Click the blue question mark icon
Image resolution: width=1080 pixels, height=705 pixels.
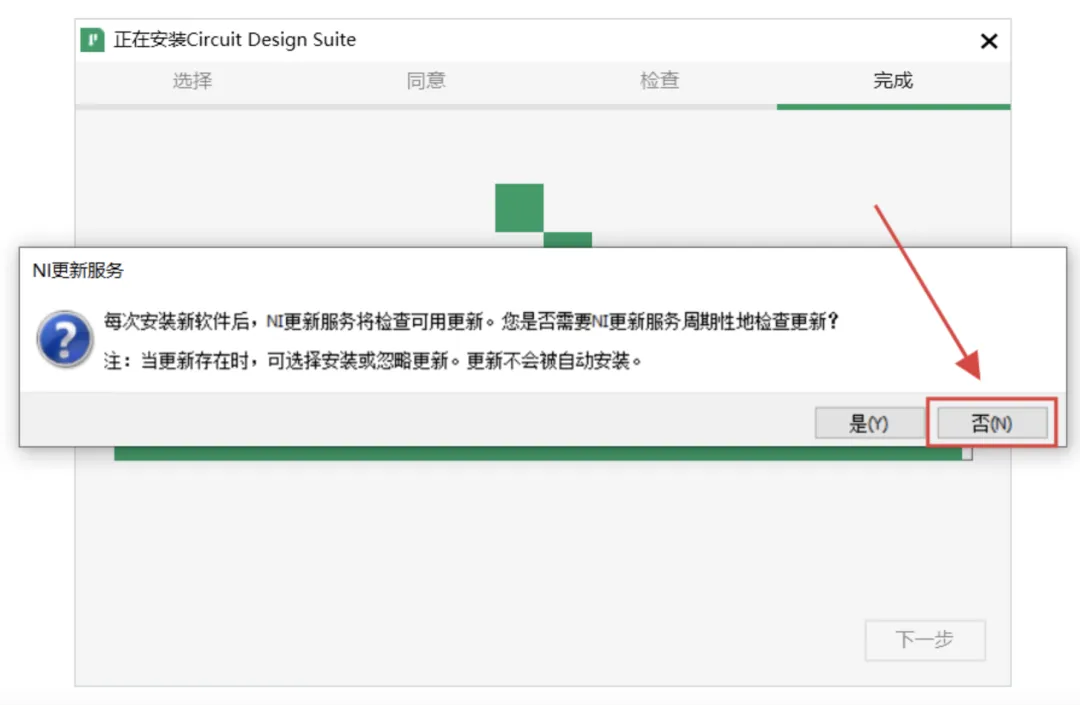[x=65, y=339]
